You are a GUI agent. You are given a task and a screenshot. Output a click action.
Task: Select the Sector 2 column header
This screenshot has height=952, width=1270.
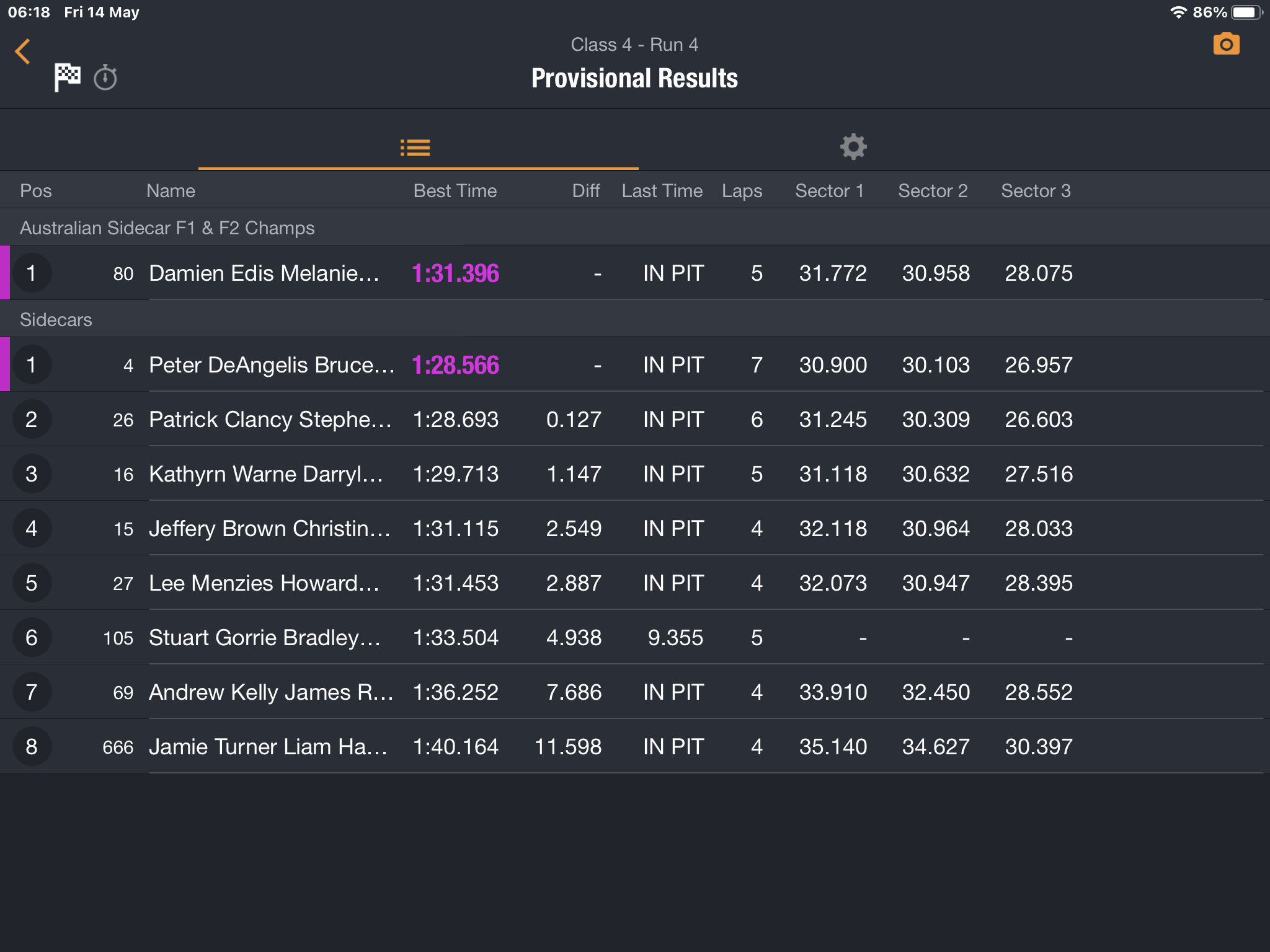(x=933, y=191)
